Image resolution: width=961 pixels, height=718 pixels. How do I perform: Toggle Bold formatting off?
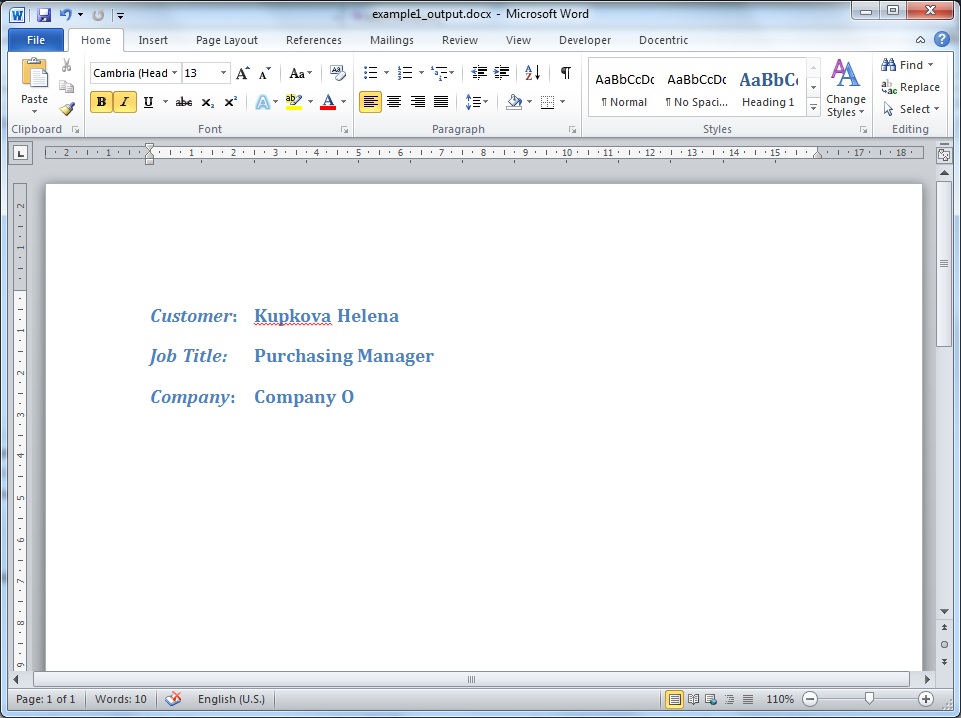[101, 102]
